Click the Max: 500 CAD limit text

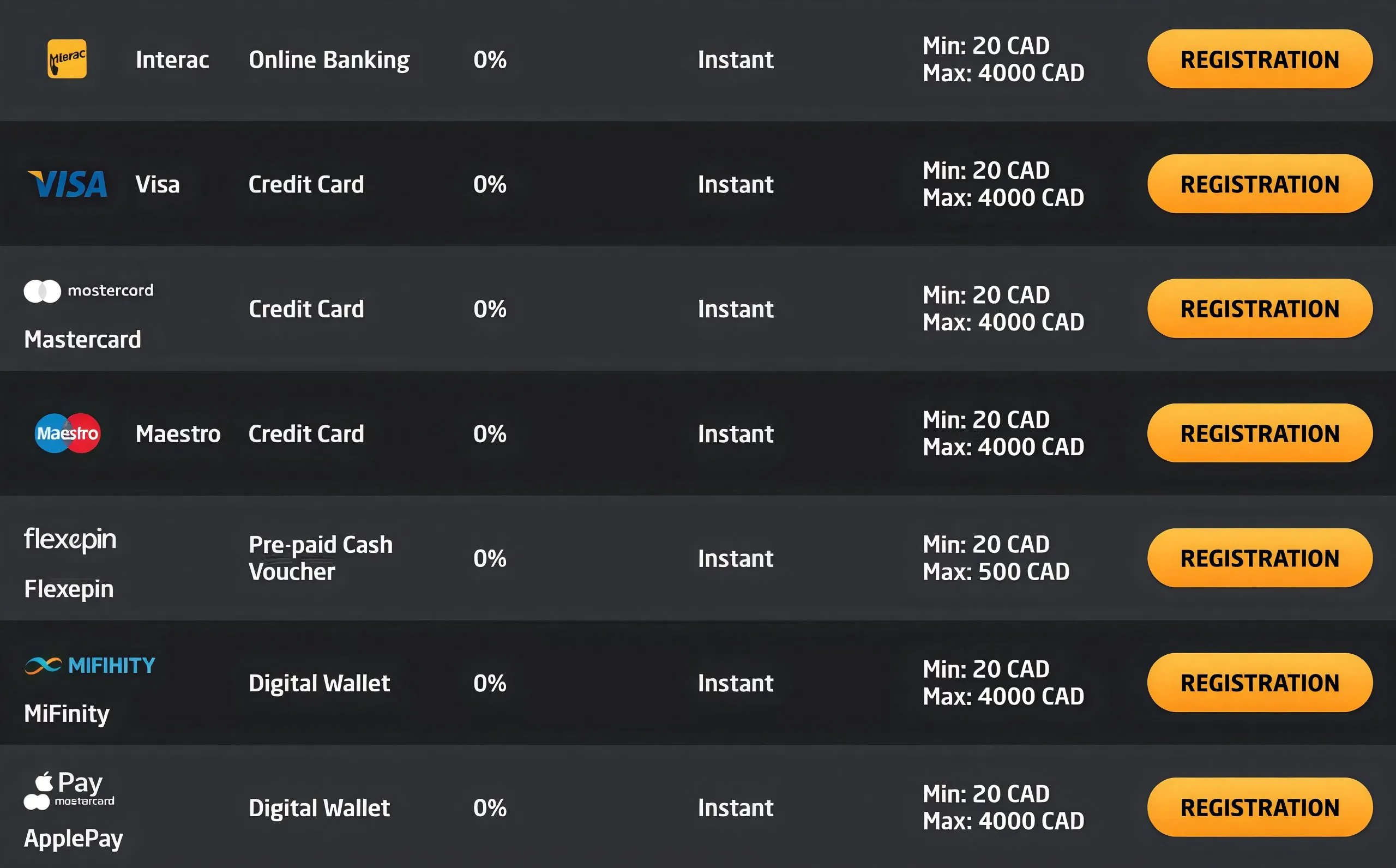pos(996,572)
